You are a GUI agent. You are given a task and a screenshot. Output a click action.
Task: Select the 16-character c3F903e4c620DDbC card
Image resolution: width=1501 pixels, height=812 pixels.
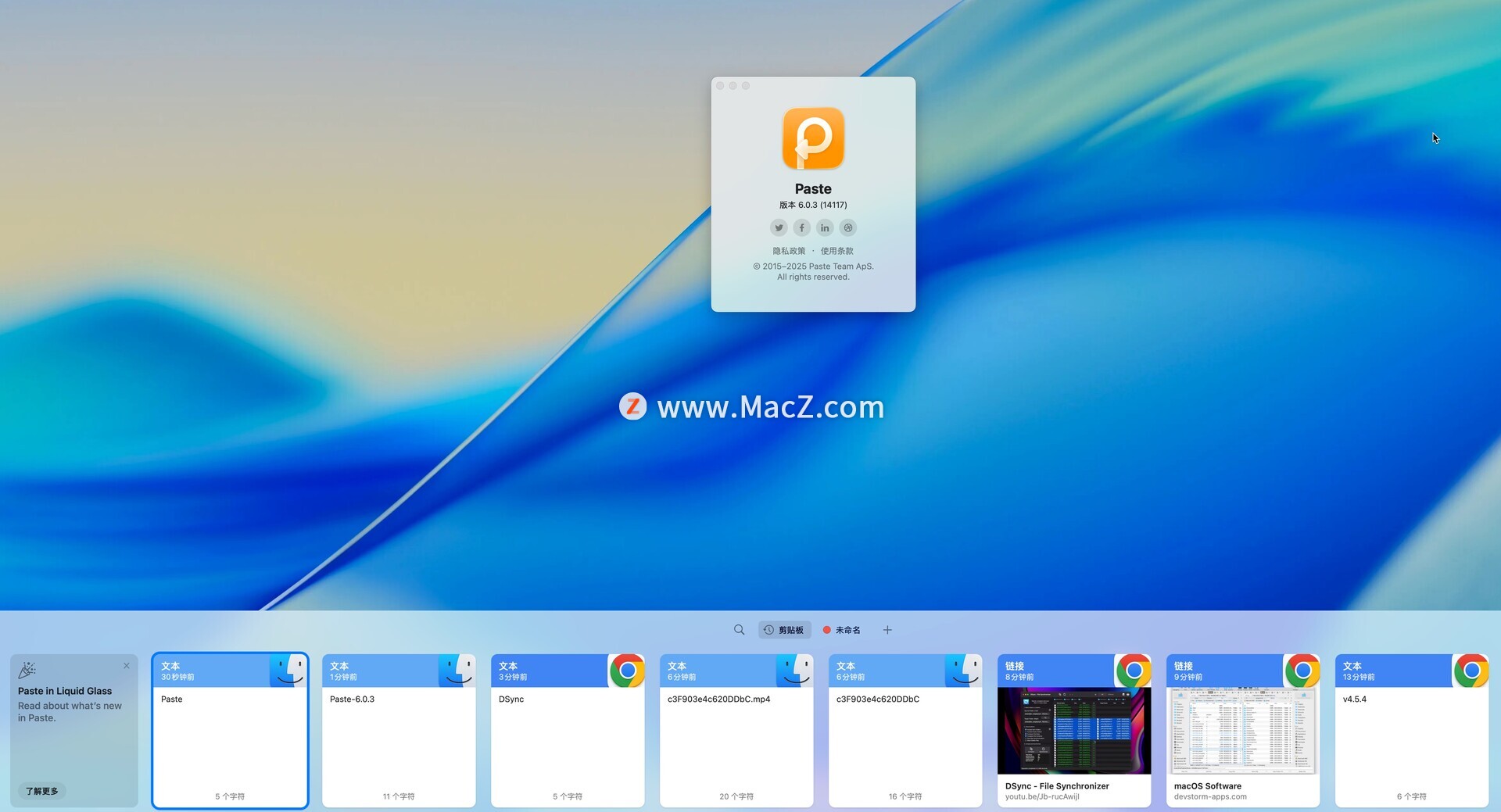[x=905, y=742]
